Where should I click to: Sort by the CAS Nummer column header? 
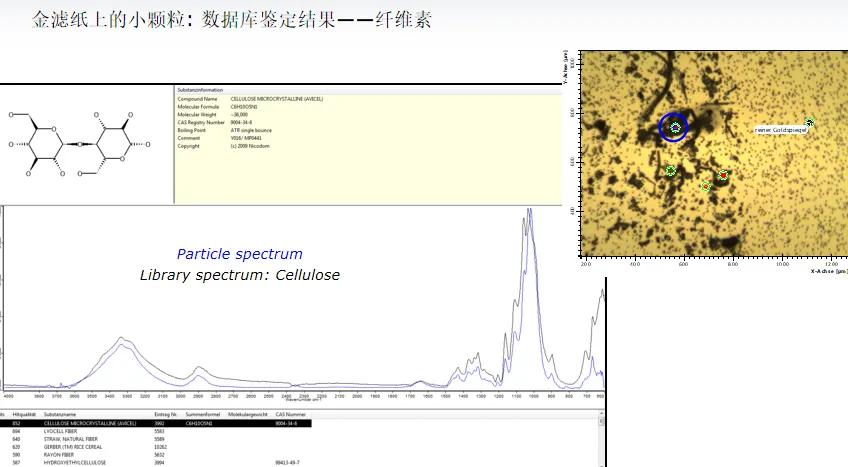point(290,415)
